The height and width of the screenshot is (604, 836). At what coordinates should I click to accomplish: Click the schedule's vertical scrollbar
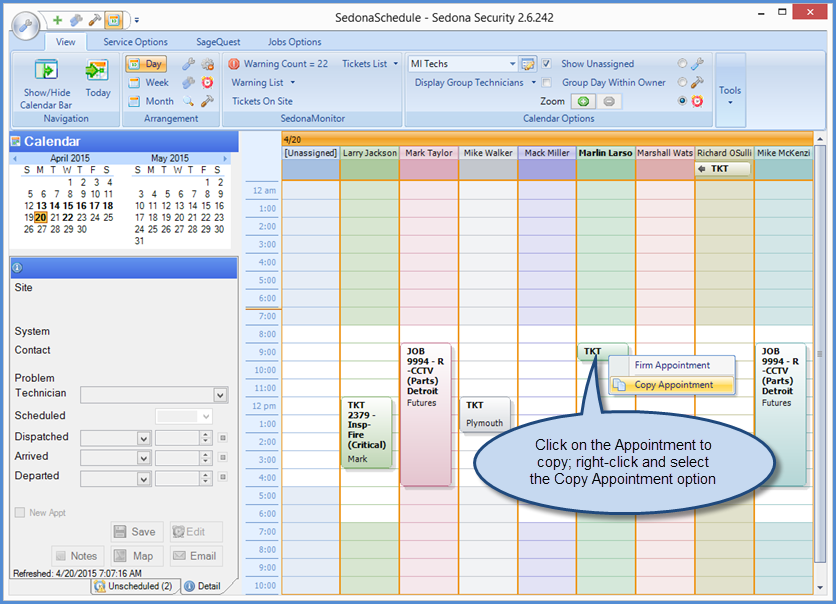click(x=820, y=355)
